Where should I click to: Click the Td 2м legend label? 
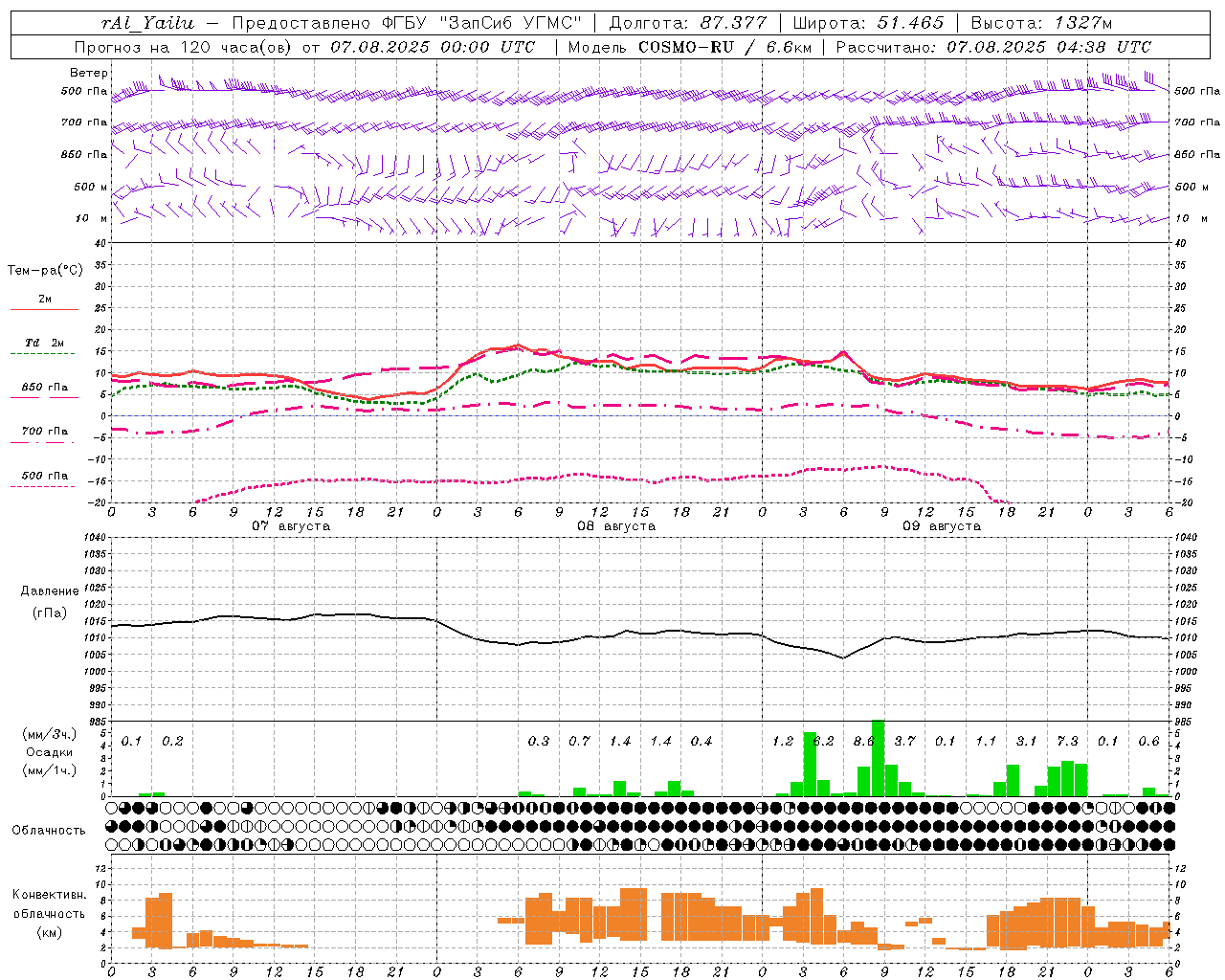pos(44,343)
